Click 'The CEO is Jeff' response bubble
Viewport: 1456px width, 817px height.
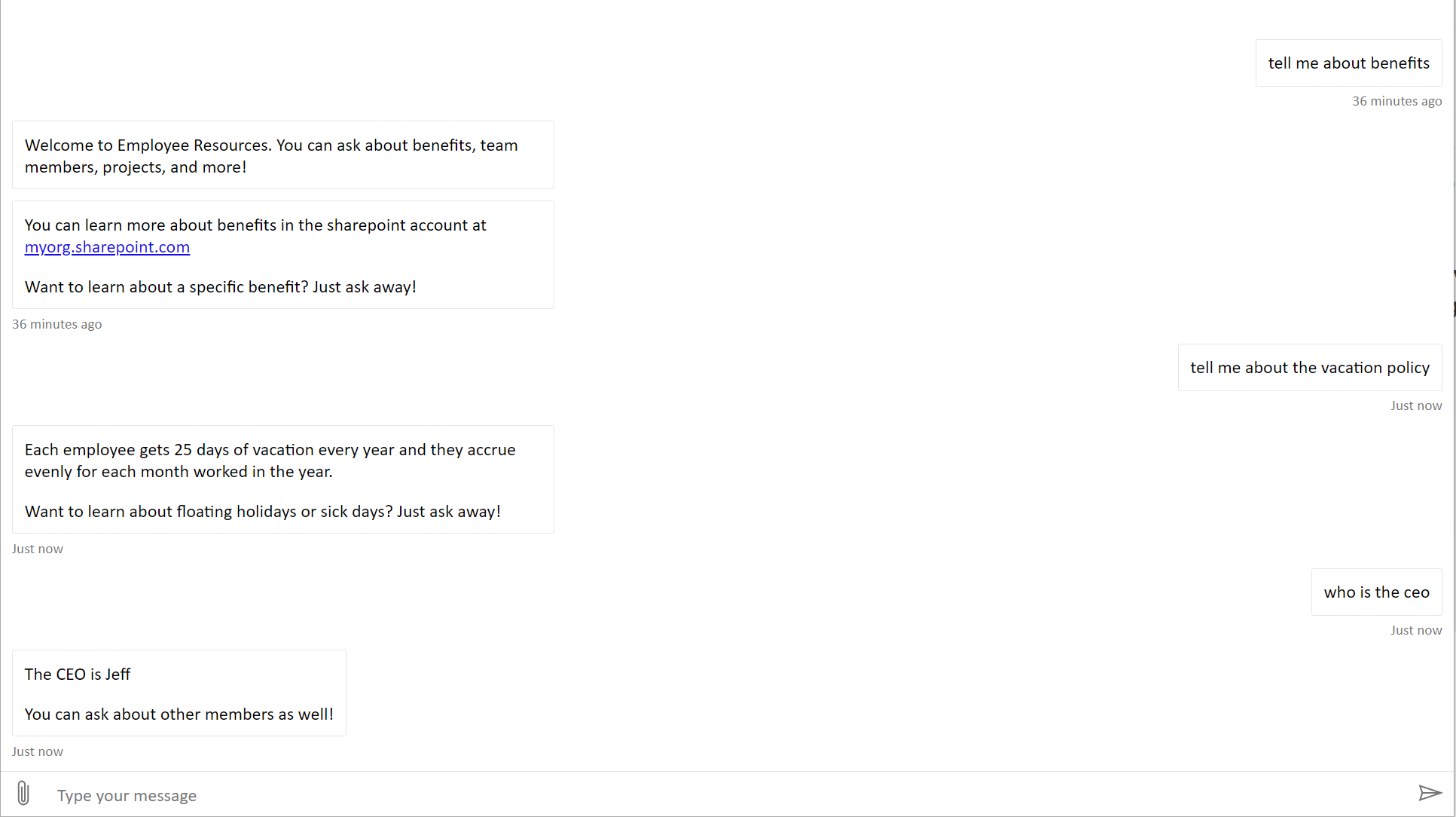click(179, 693)
